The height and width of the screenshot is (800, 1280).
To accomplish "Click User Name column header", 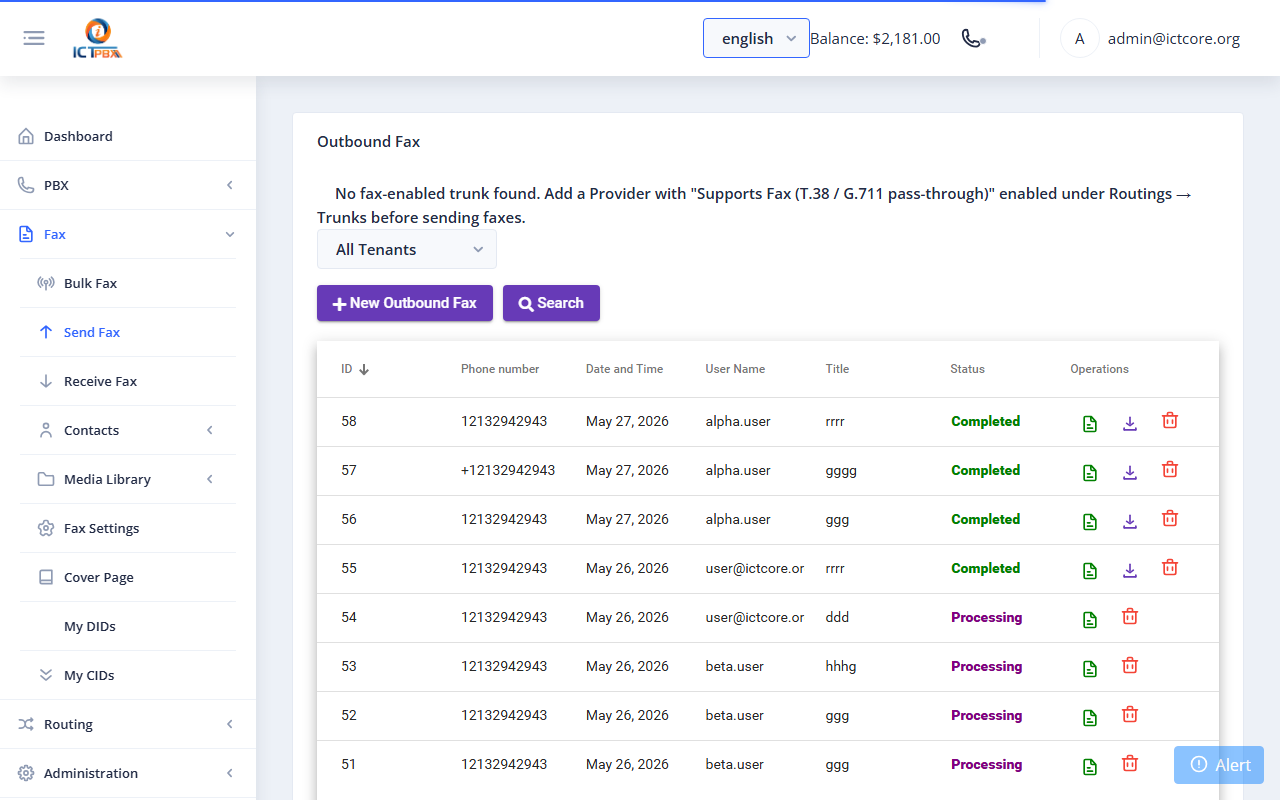I will [735, 369].
